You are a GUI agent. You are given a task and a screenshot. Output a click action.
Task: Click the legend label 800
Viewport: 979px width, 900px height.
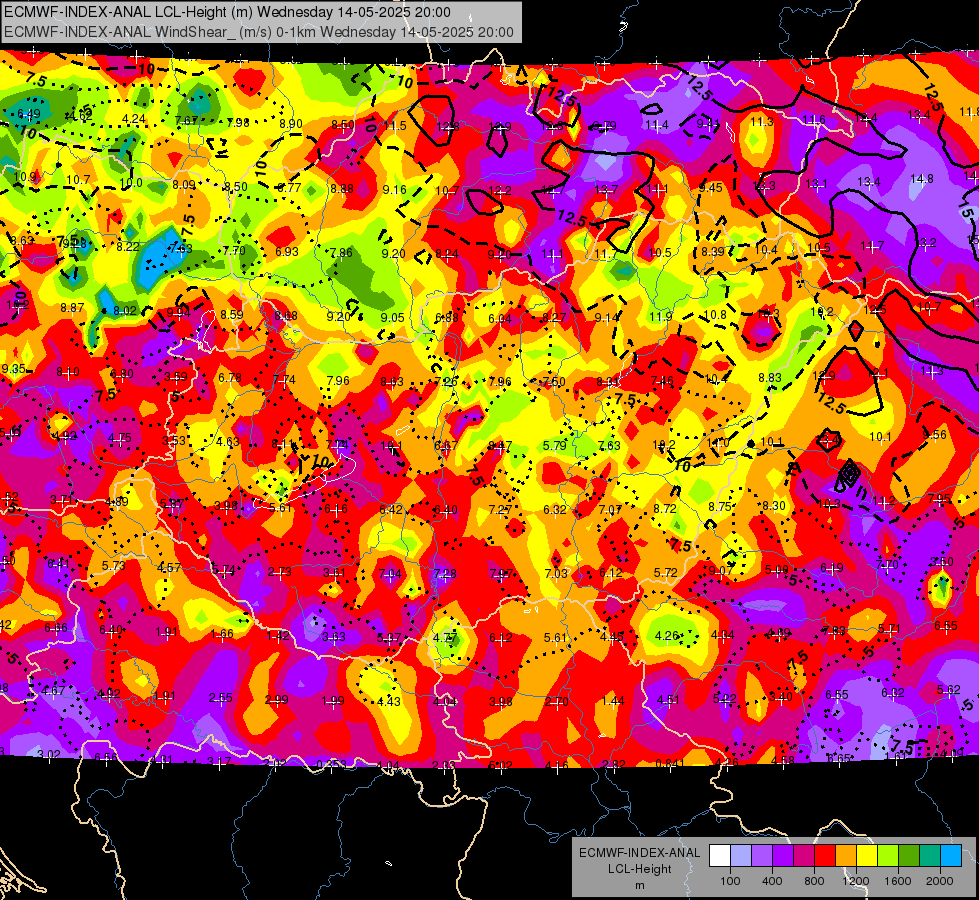(x=814, y=881)
